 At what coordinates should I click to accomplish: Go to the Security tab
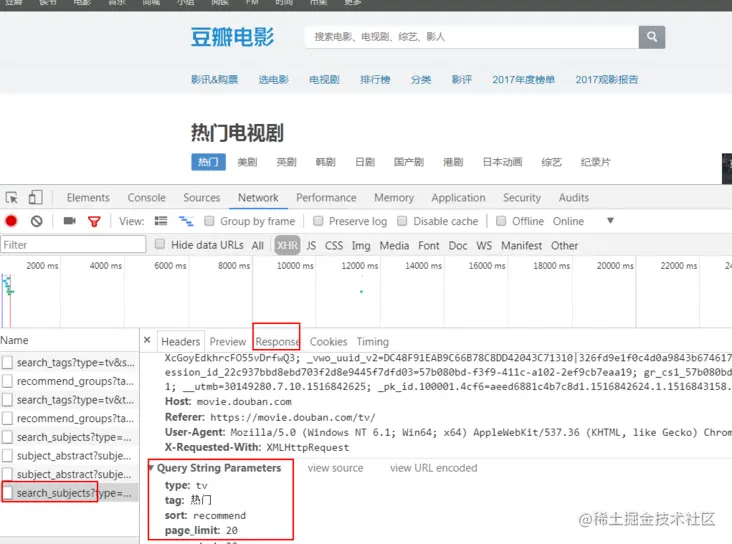(x=522, y=198)
